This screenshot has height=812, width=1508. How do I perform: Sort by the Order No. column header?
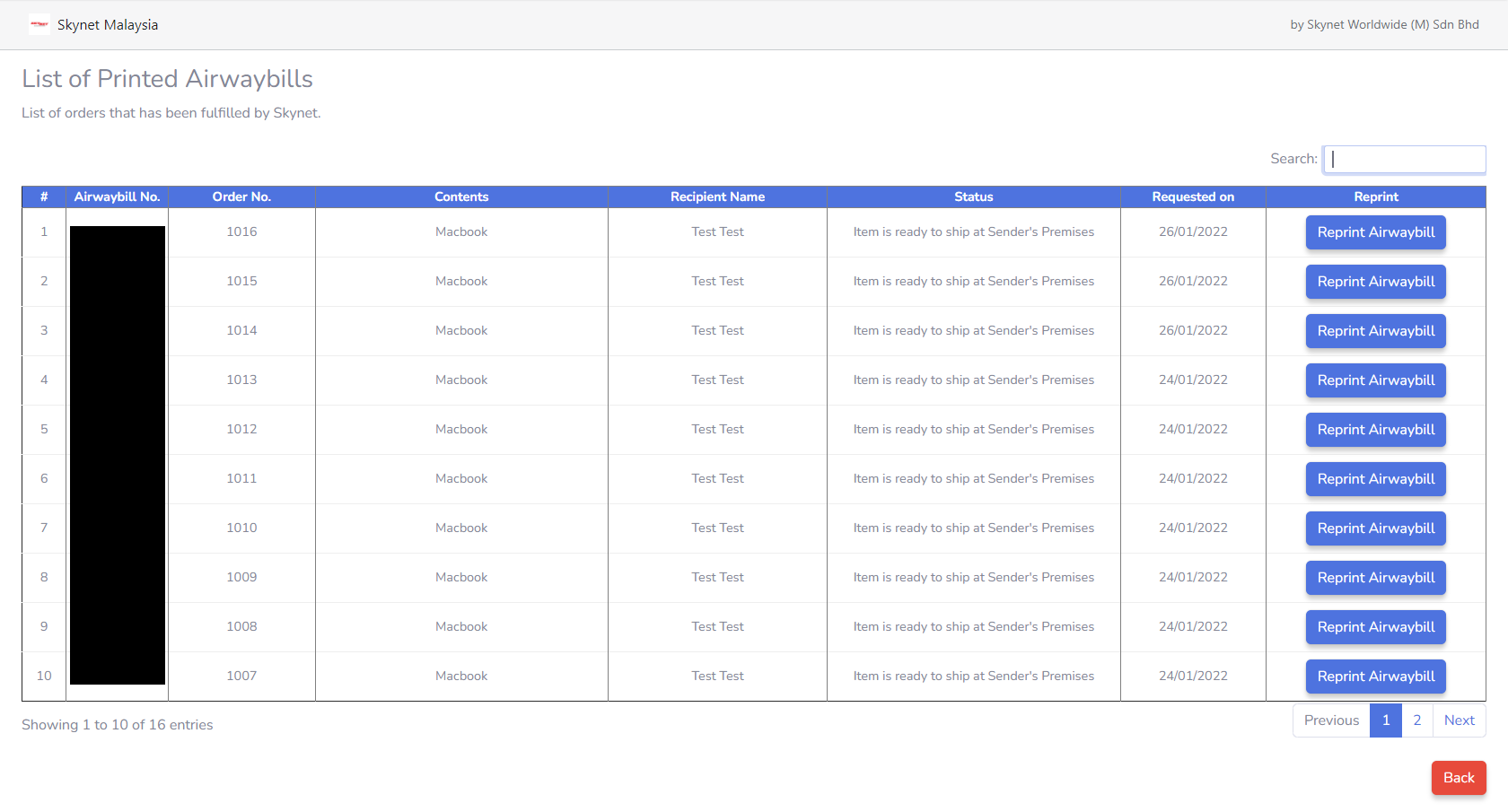[x=241, y=196]
